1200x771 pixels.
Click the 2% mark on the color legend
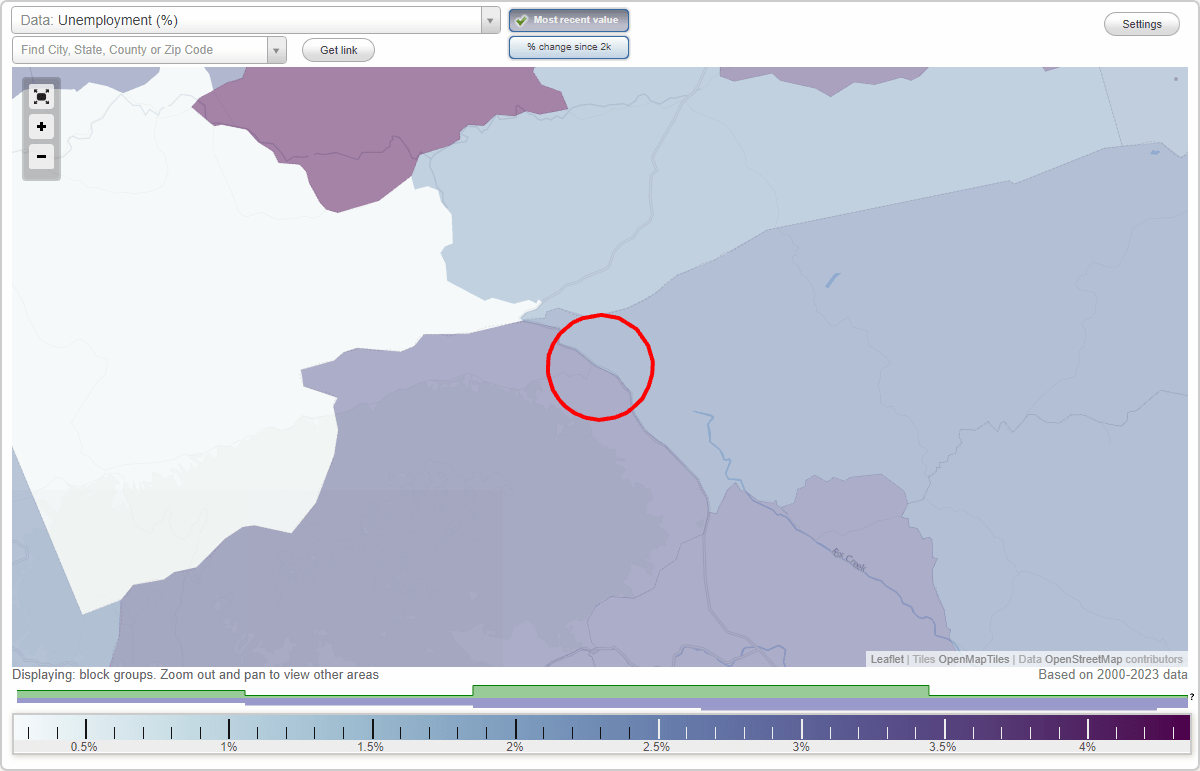coord(515,747)
